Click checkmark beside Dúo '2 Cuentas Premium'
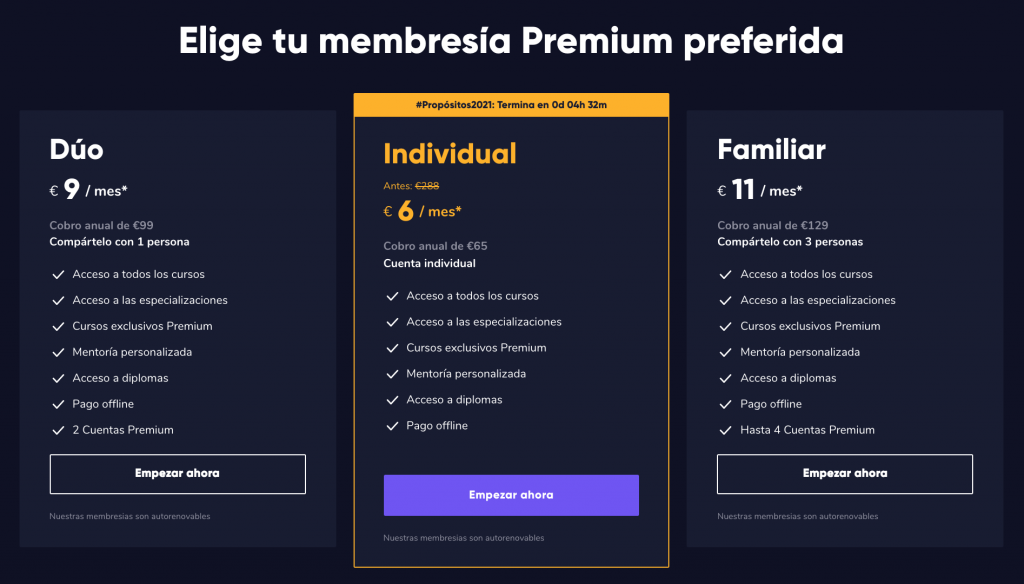Image resolution: width=1024 pixels, height=584 pixels. tap(56, 430)
